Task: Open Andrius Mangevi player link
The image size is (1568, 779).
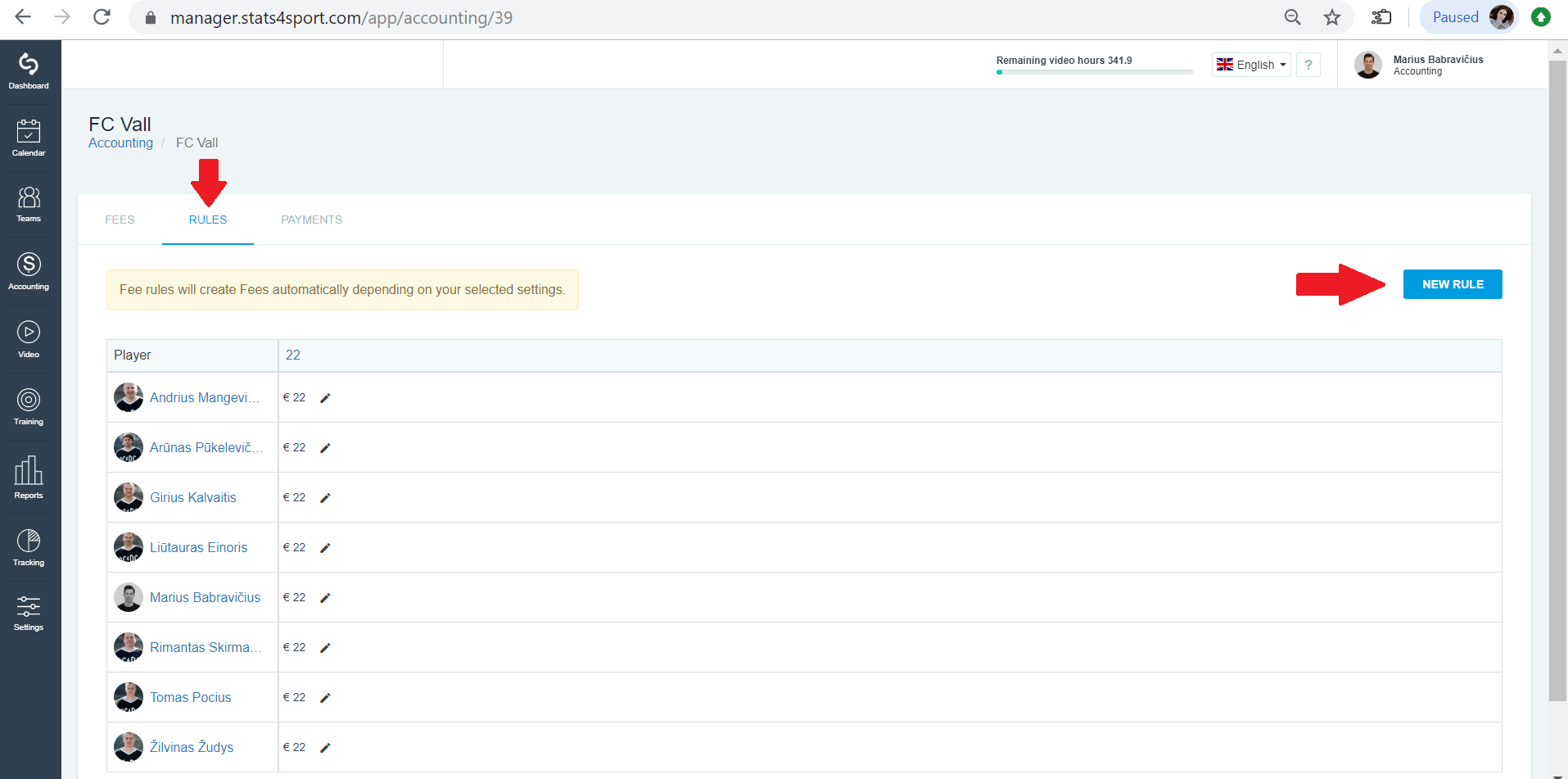Action: [x=205, y=397]
